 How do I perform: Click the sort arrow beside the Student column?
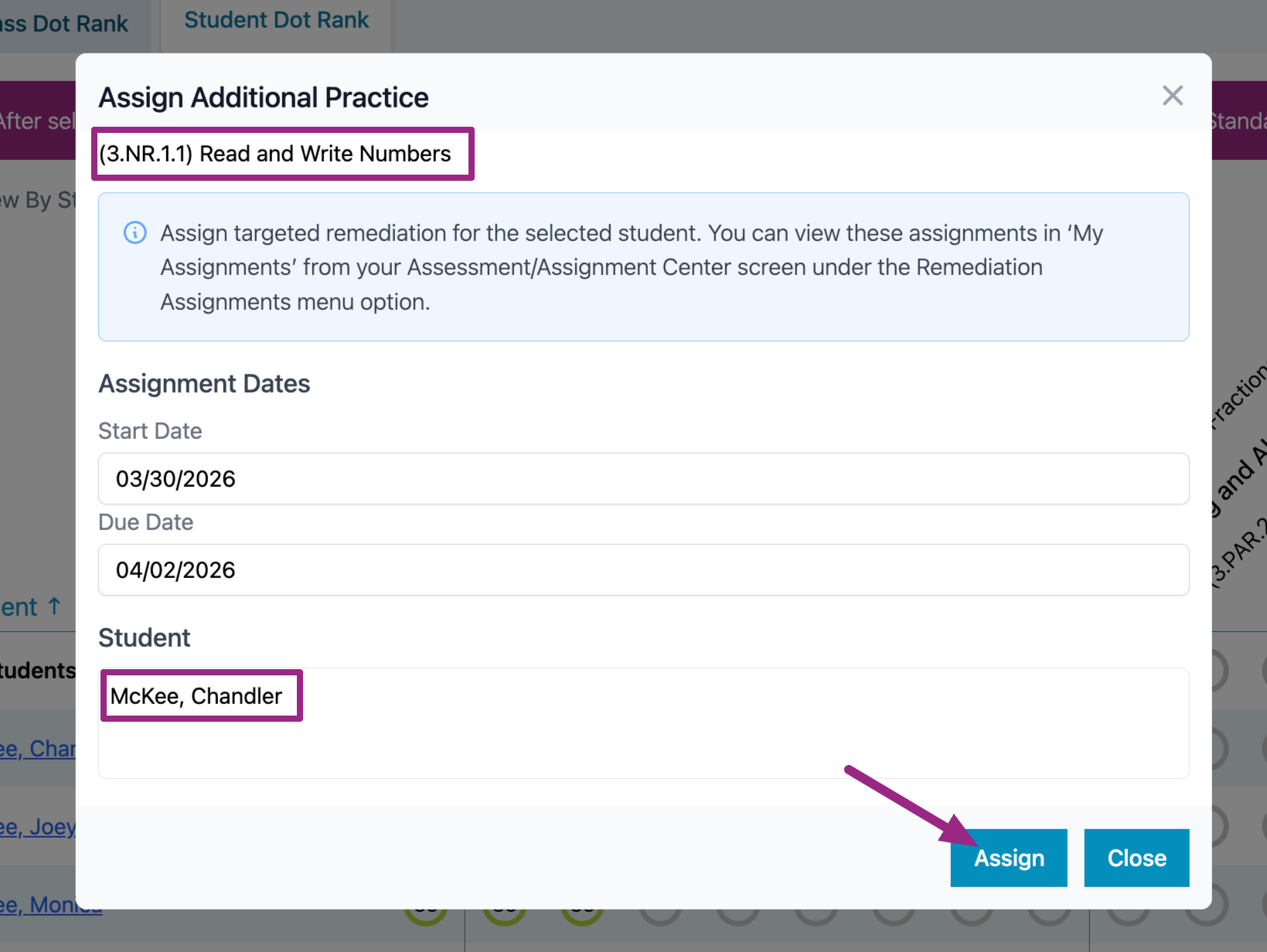click(x=54, y=606)
